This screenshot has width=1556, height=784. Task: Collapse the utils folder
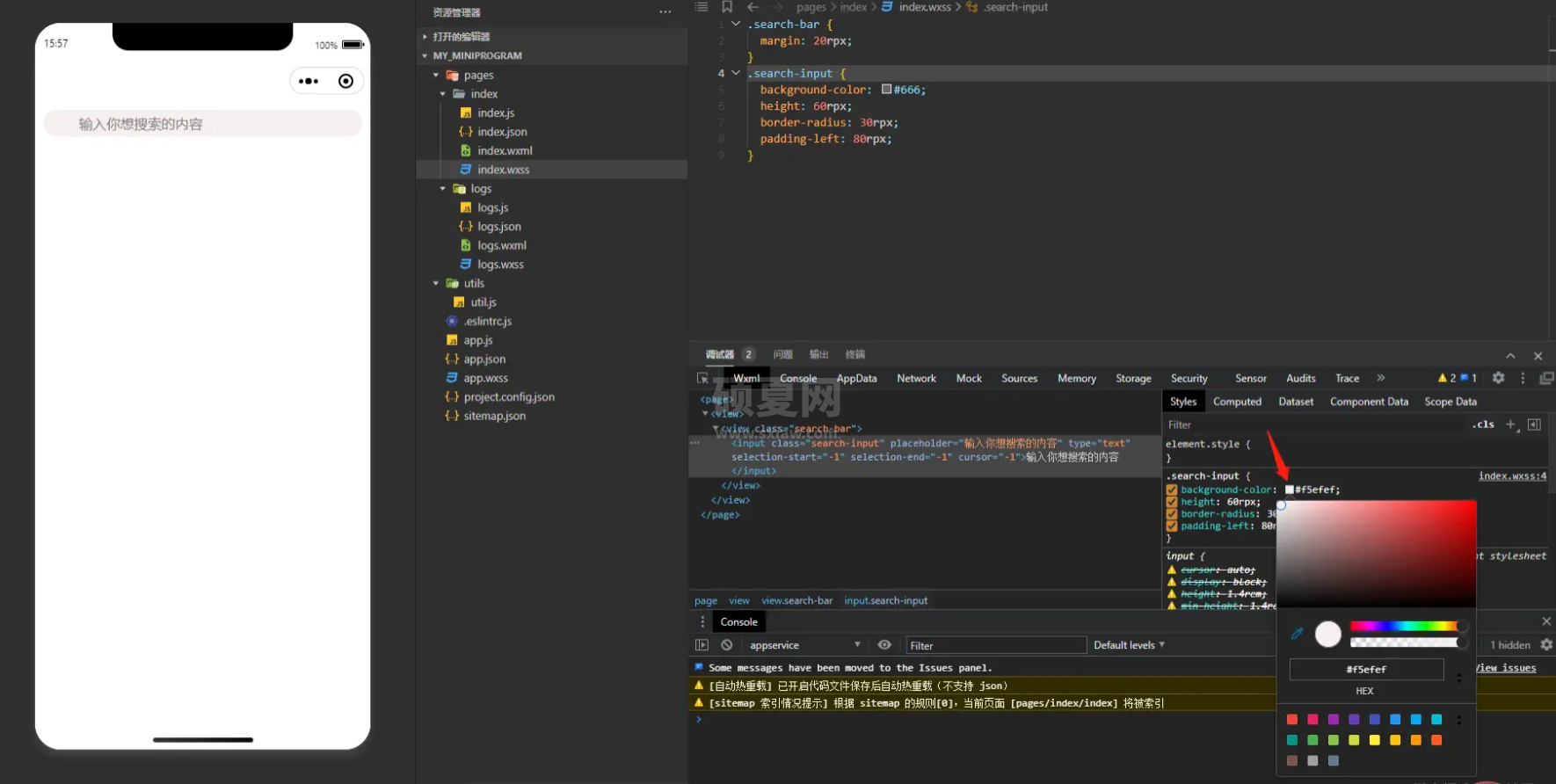[x=436, y=284]
